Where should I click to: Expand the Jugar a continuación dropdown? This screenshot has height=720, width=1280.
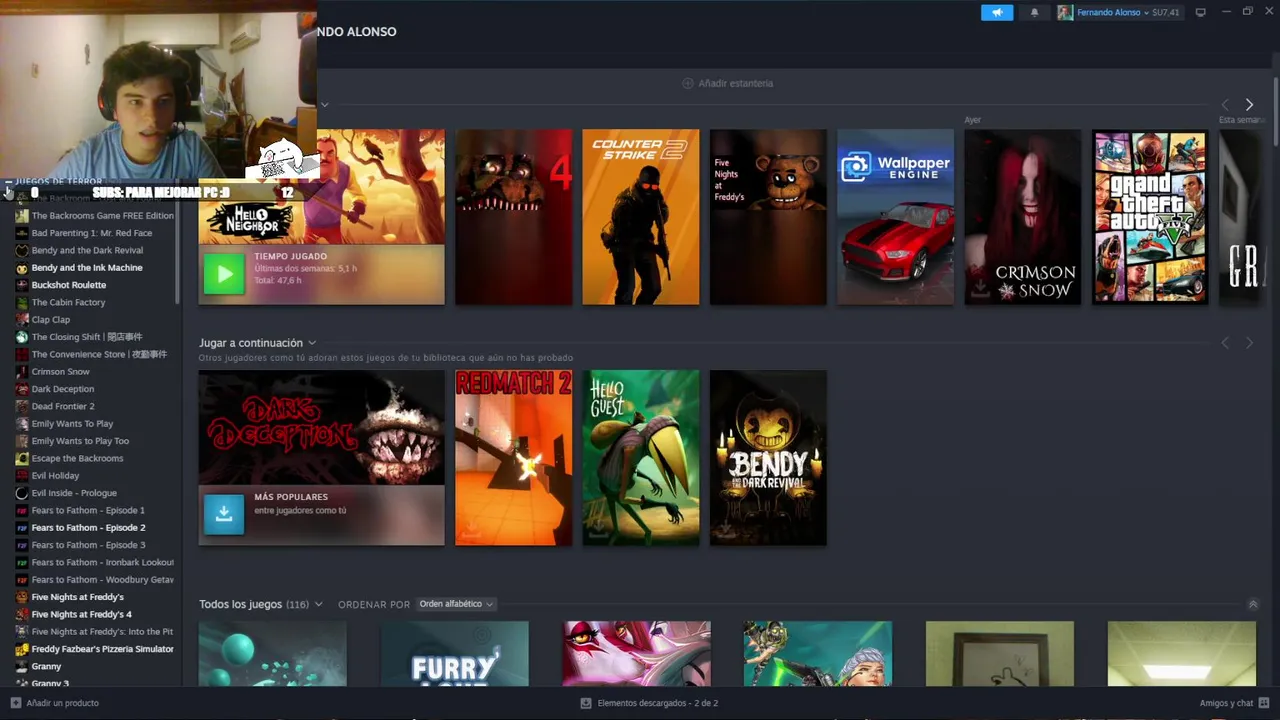click(312, 343)
